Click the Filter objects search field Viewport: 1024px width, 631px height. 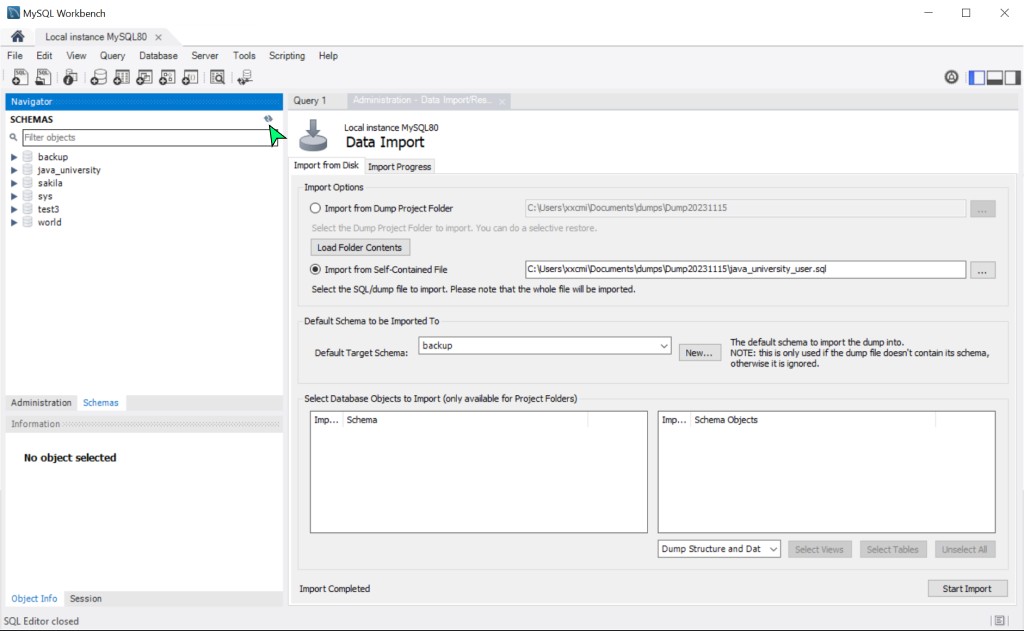click(150, 137)
